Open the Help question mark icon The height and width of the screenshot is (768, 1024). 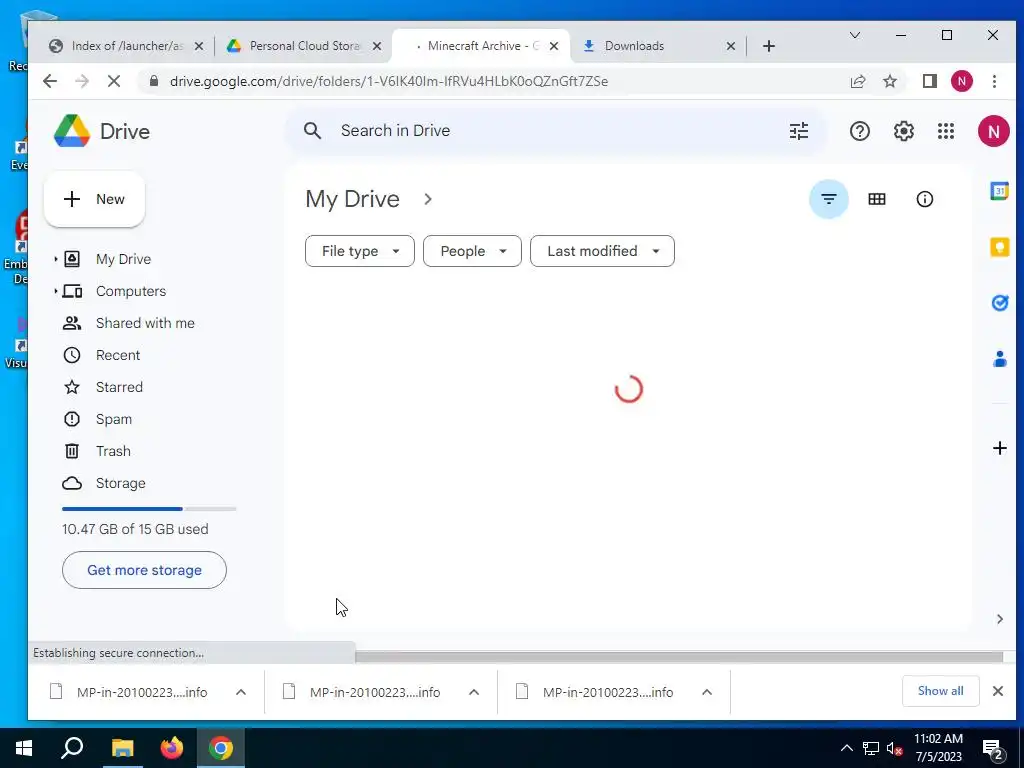tap(859, 131)
